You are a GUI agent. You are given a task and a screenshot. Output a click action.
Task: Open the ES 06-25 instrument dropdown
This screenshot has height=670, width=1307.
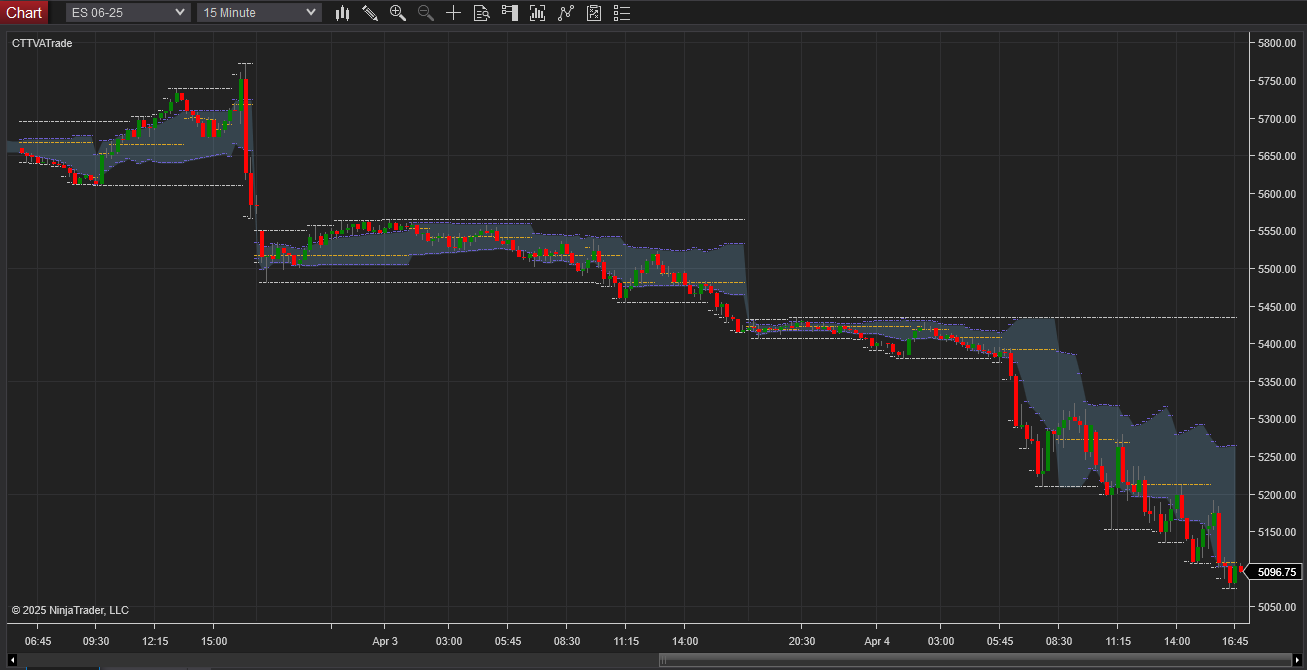pyautogui.click(x=127, y=12)
